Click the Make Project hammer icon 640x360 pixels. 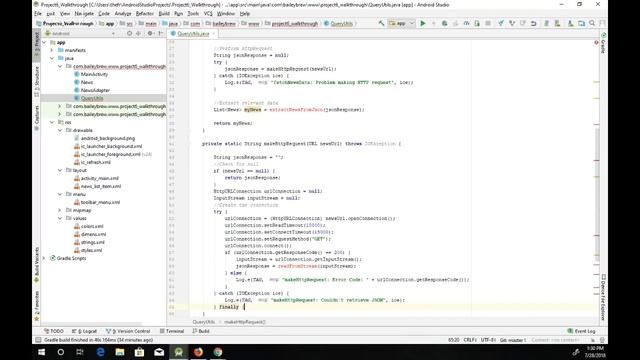point(381,24)
